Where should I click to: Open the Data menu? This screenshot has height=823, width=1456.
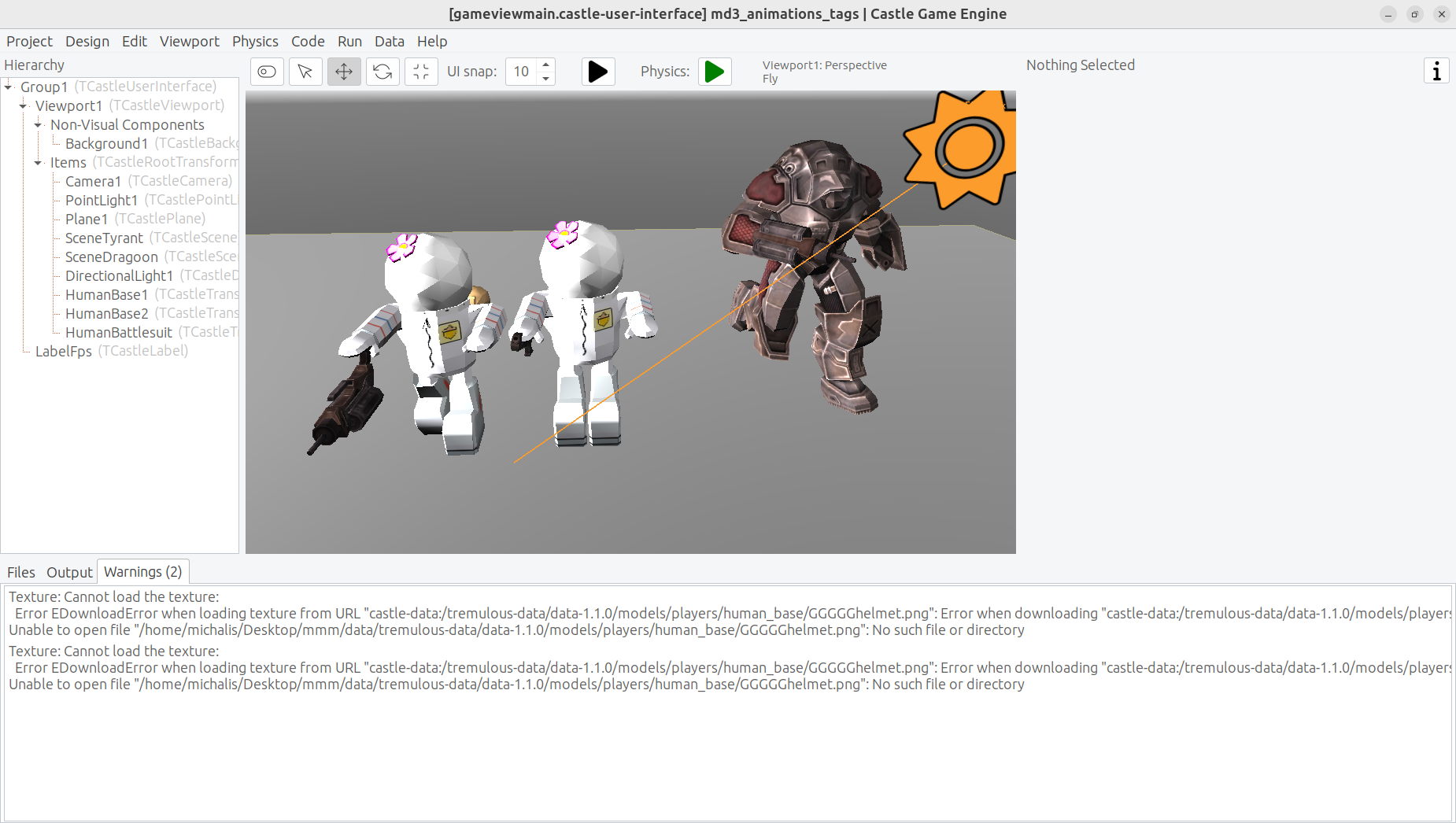coord(390,41)
